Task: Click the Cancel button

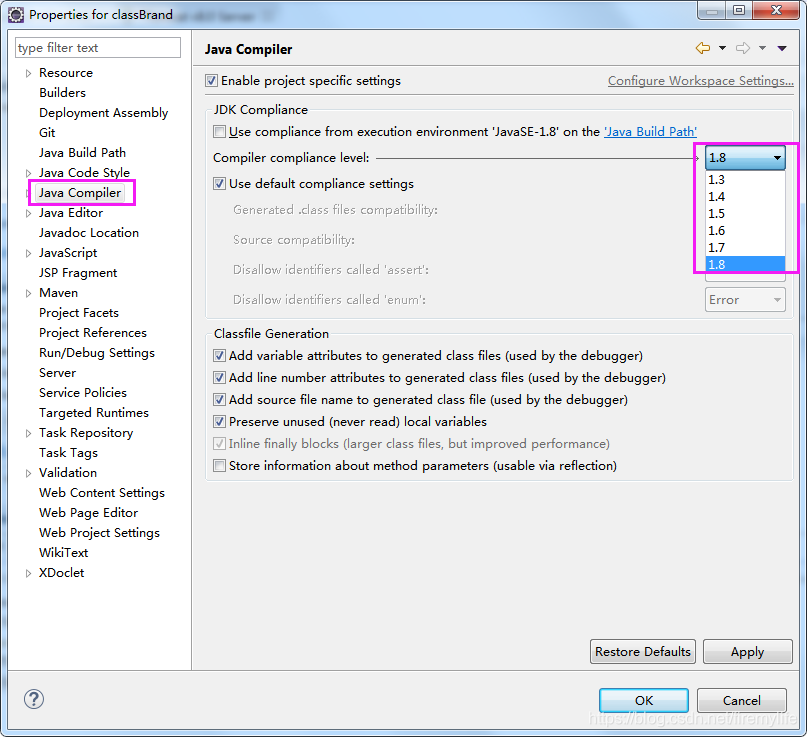Action: [x=742, y=700]
